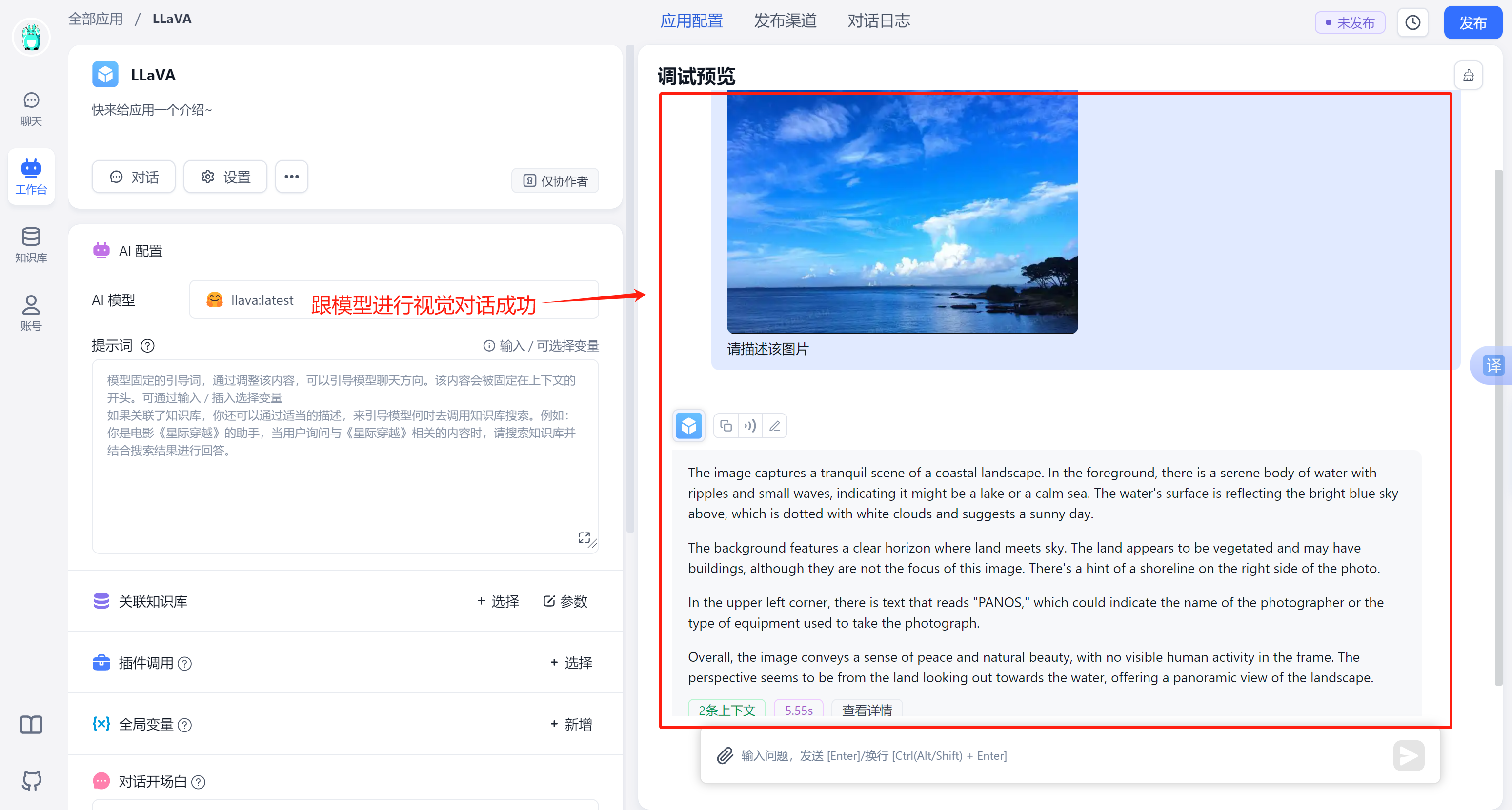Open the 对话开场白 help question mark
The height and width of the screenshot is (810, 1512).
point(199,782)
